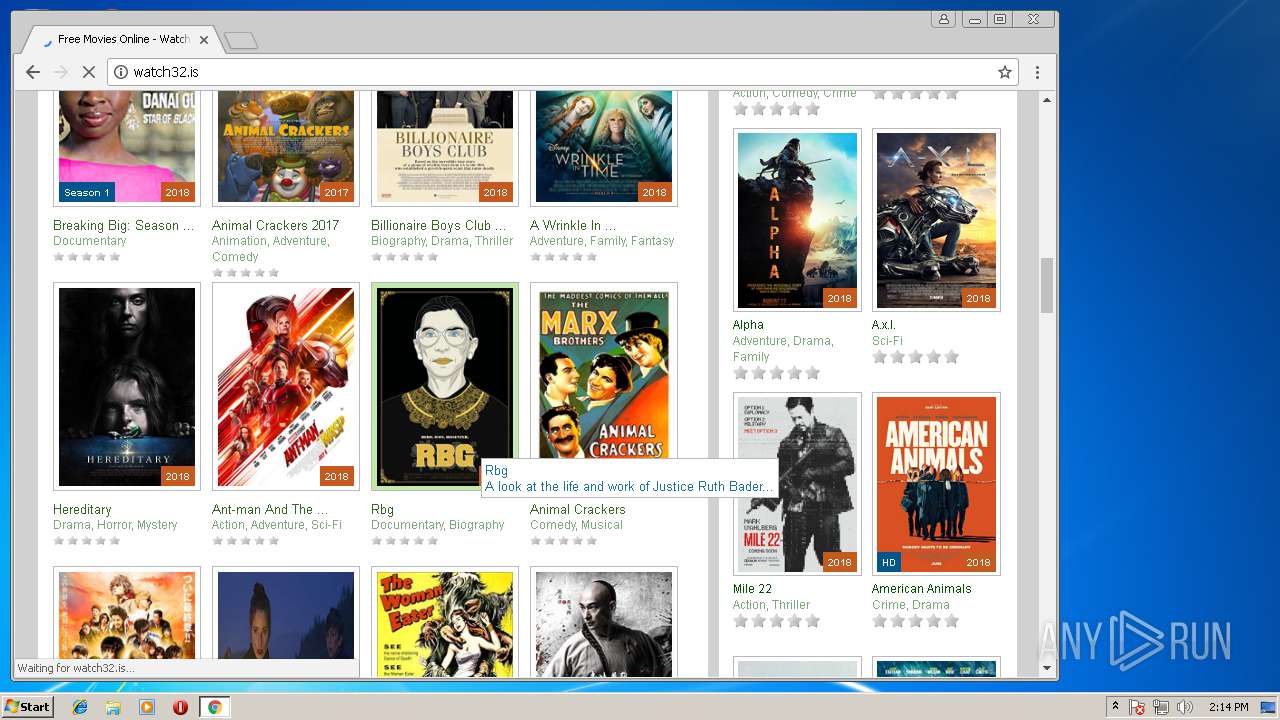Open Billionaire Boys Club ... title link
Image resolution: width=1280 pixels, height=720 pixels.
439,225
